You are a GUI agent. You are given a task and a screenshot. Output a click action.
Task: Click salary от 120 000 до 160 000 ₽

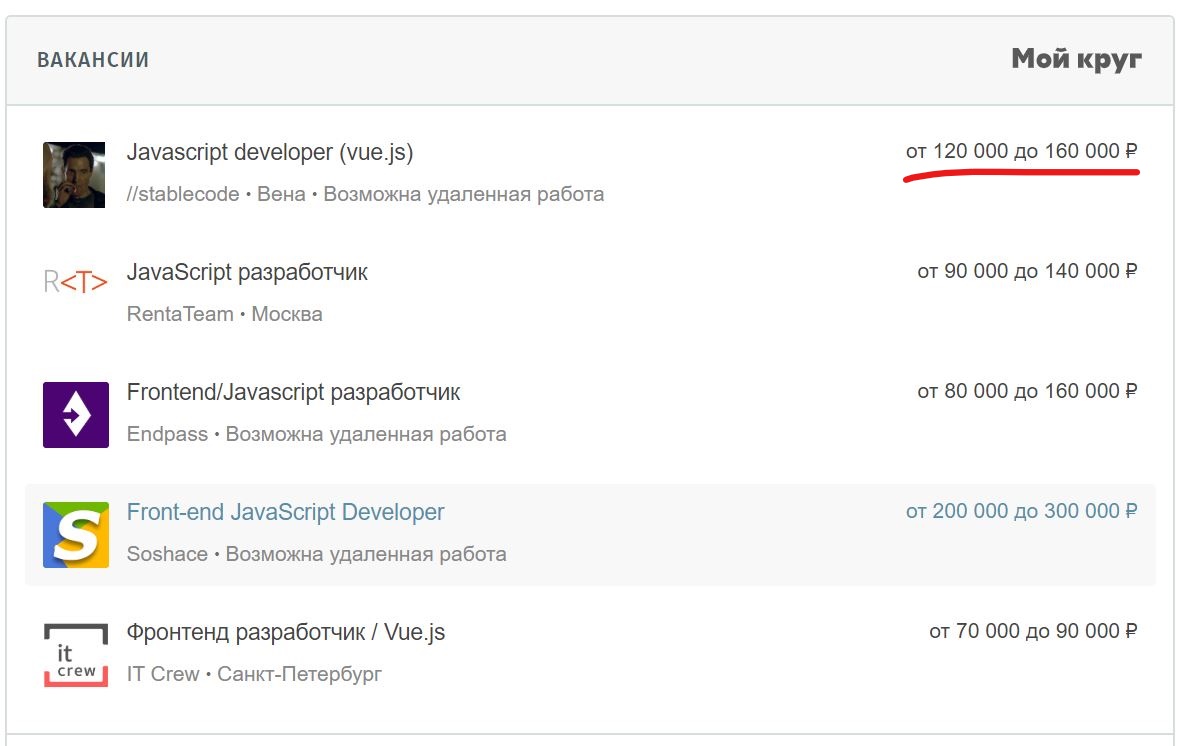[1021, 152]
